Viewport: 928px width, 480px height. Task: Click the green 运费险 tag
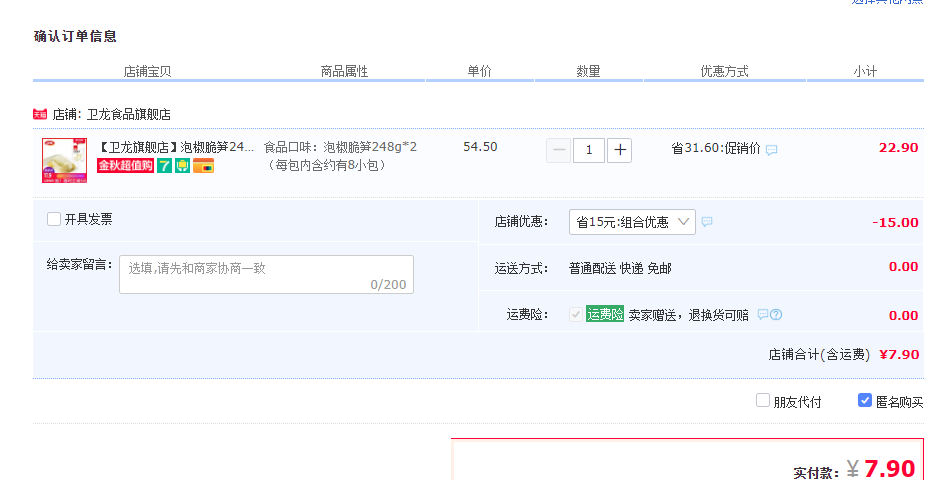click(605, 314)
